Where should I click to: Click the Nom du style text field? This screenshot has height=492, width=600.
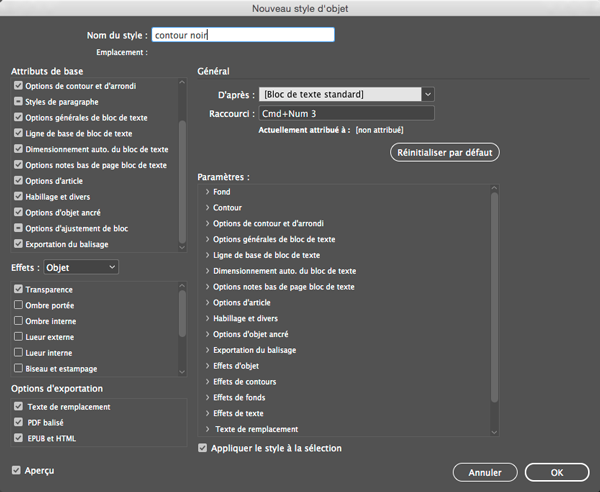point(242,35)
